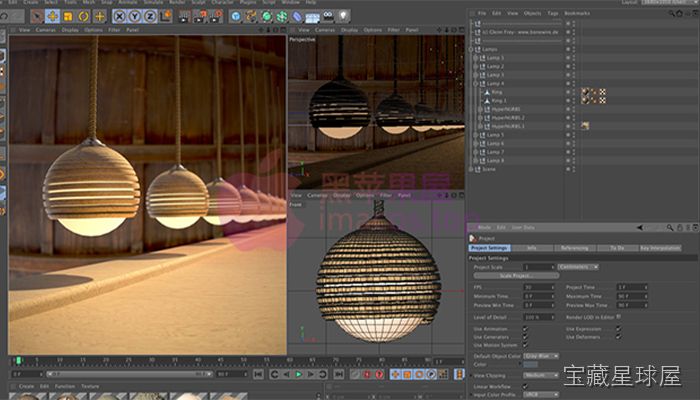Screen dimensions: 700x400
Task: Open the Floor environment objects icon
Action: coord(312,17)
